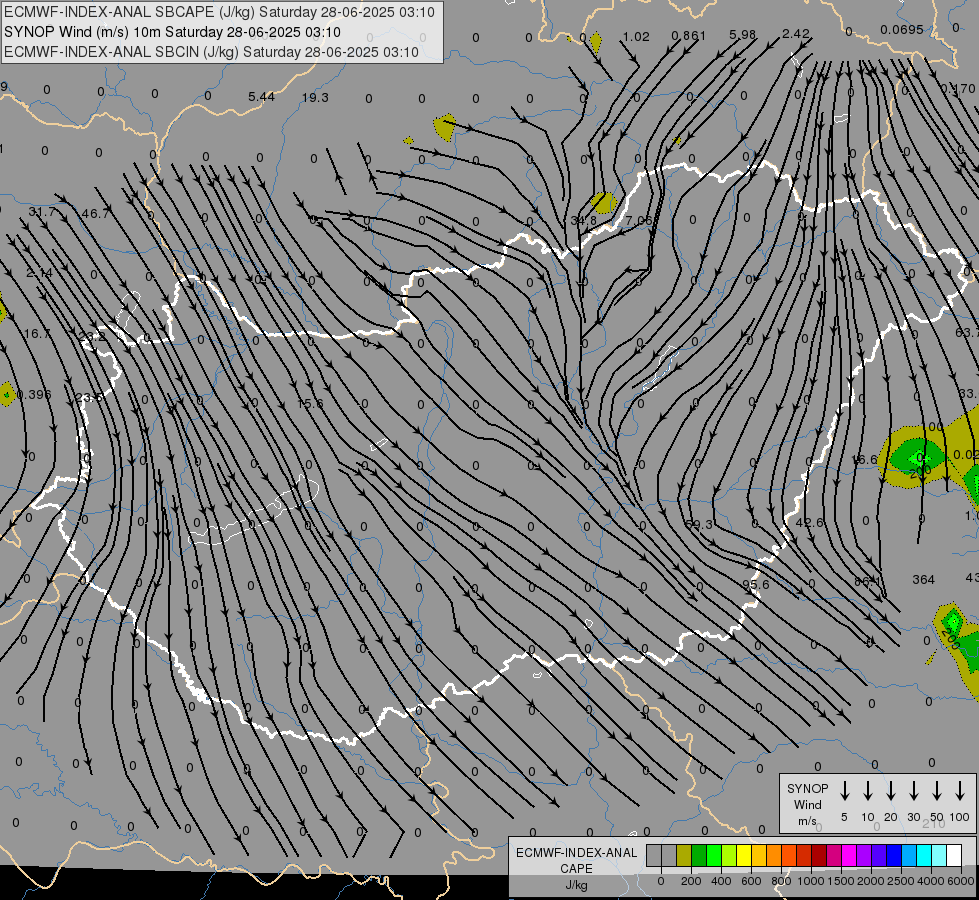Image resolution: width=979 pixels, height=900 pixels.
Task: Click the 1.02 value on the map
Action: click(x=636, y=37)
